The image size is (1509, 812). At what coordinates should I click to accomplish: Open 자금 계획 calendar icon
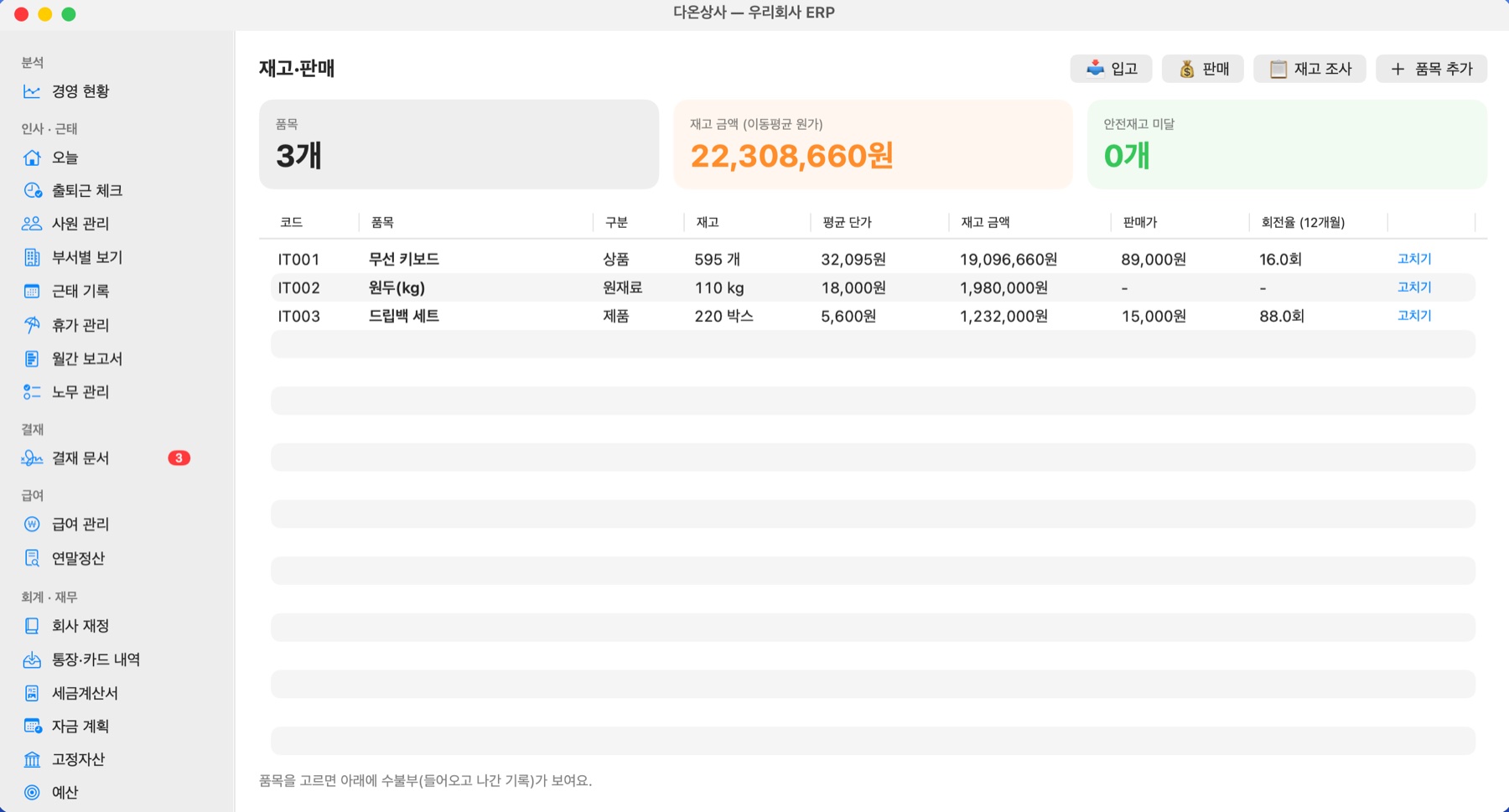(x=32, y=726)
